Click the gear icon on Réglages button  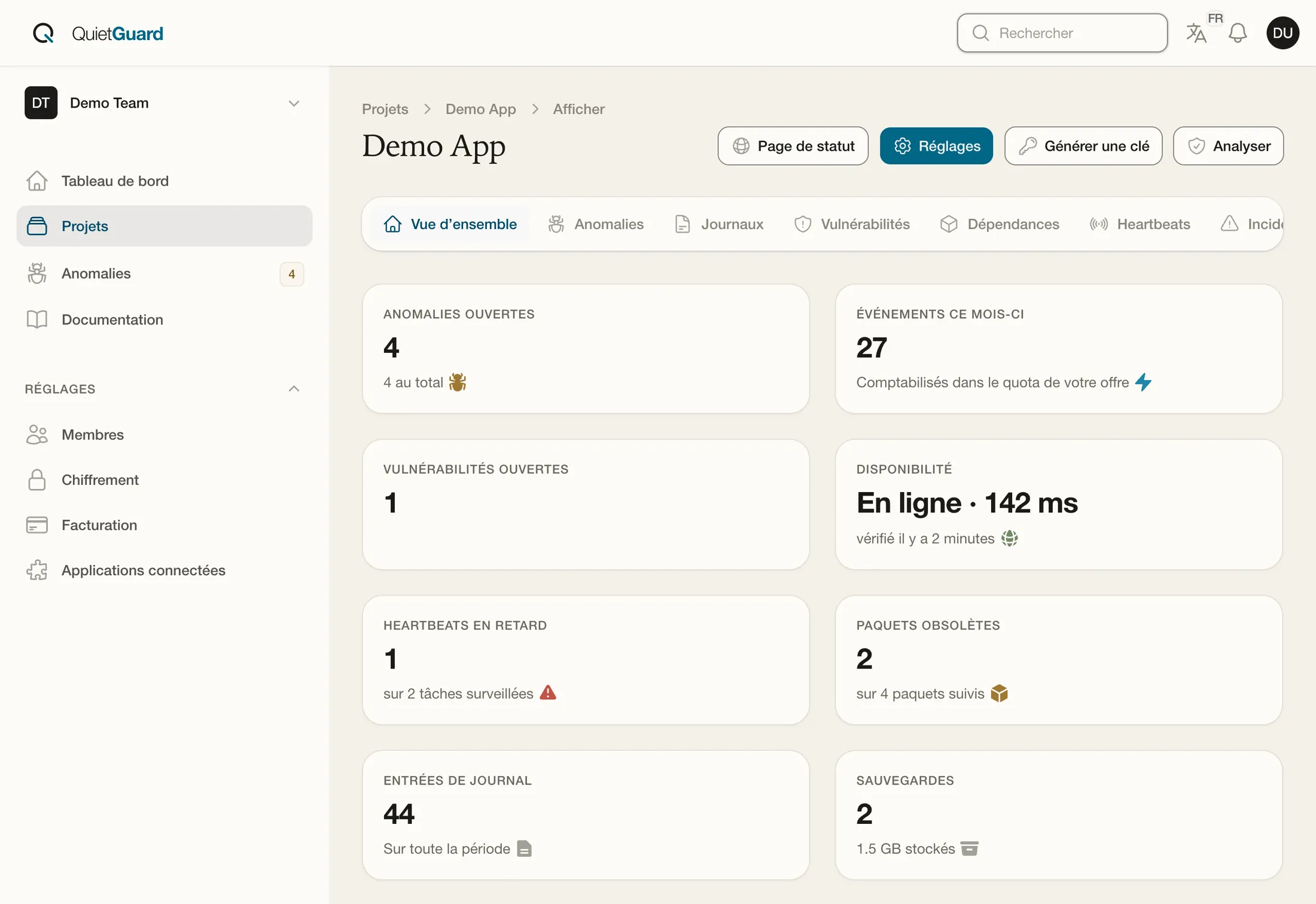coord(903,146)
